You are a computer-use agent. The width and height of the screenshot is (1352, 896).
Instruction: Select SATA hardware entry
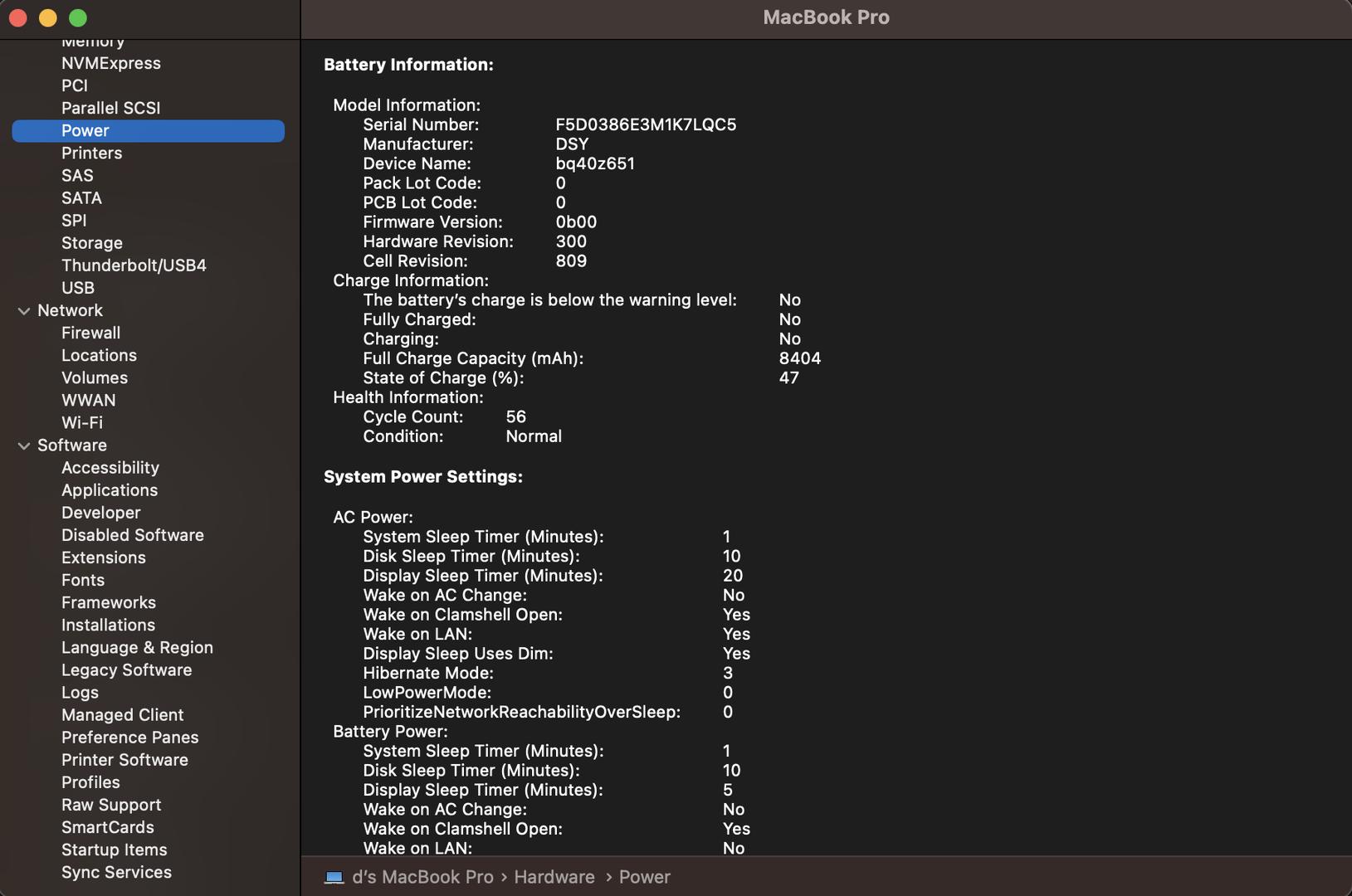81,197
